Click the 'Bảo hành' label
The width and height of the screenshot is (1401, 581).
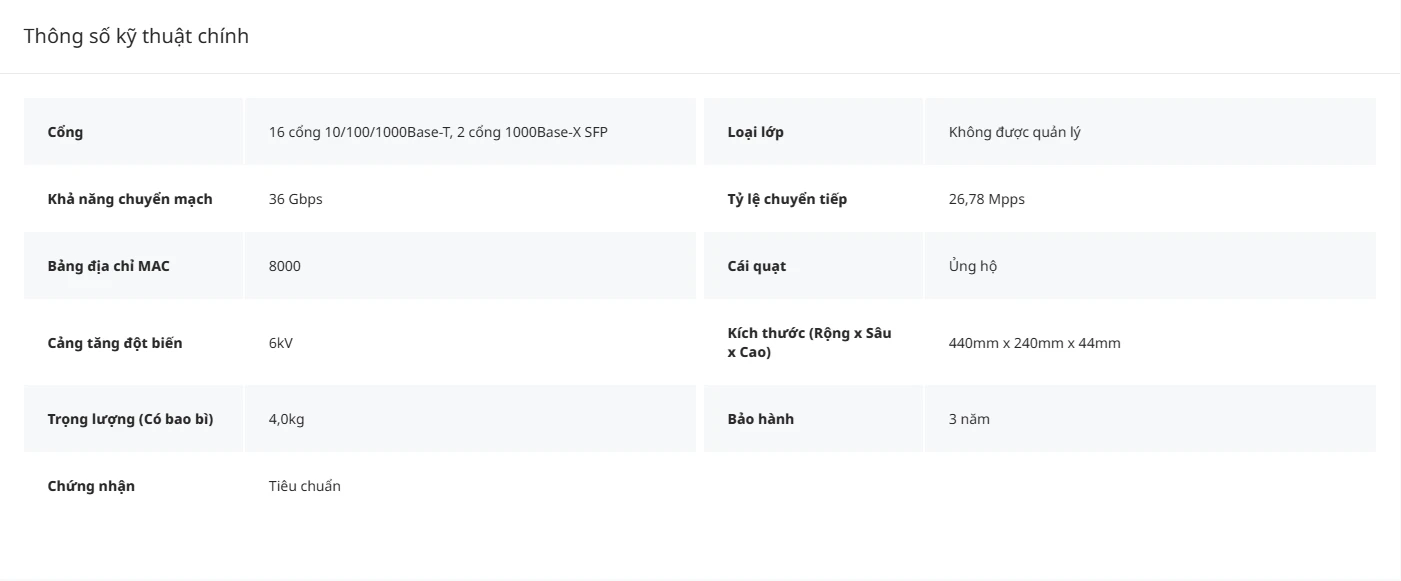761,419
